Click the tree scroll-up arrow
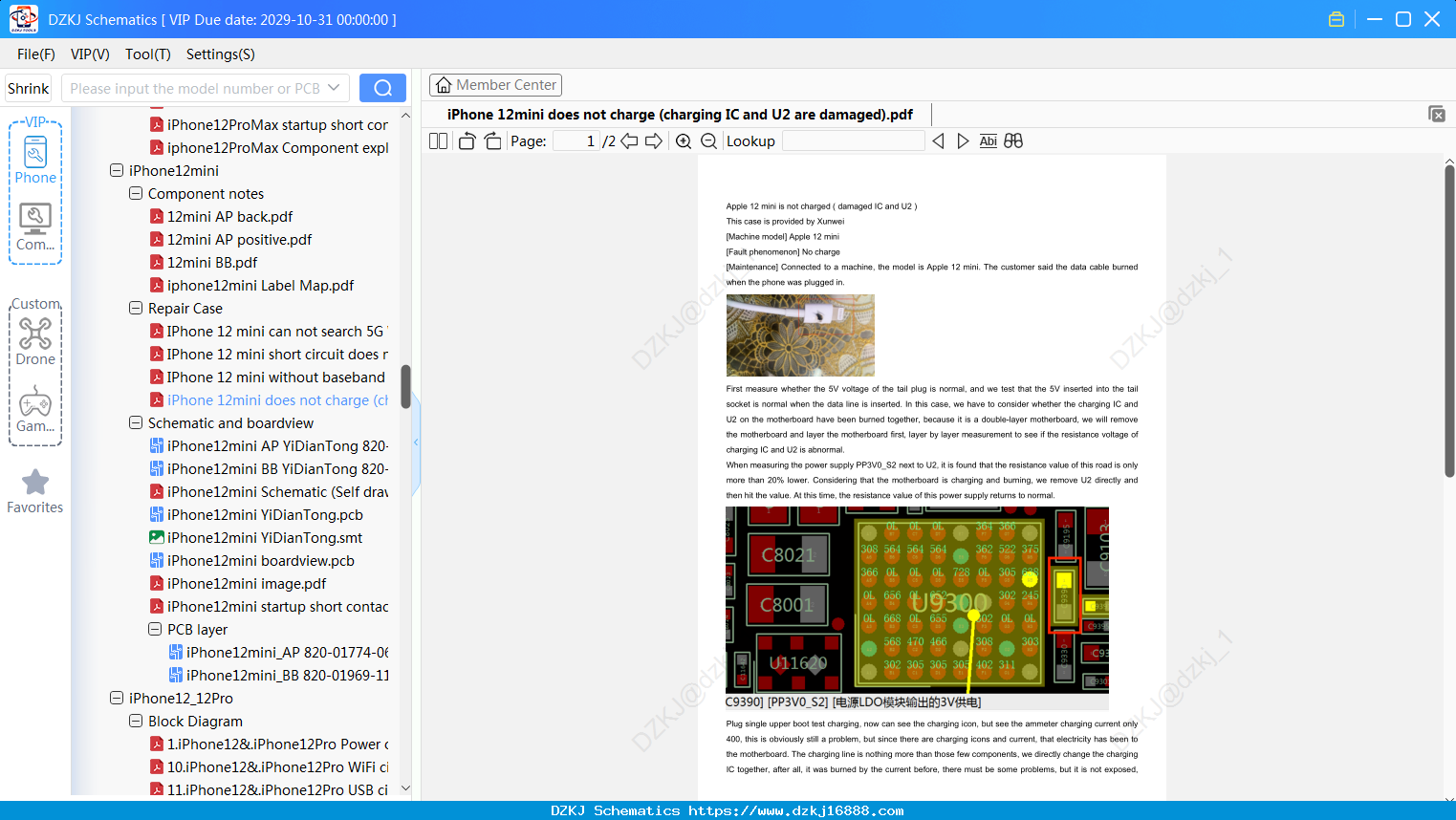 pos(405,116)
